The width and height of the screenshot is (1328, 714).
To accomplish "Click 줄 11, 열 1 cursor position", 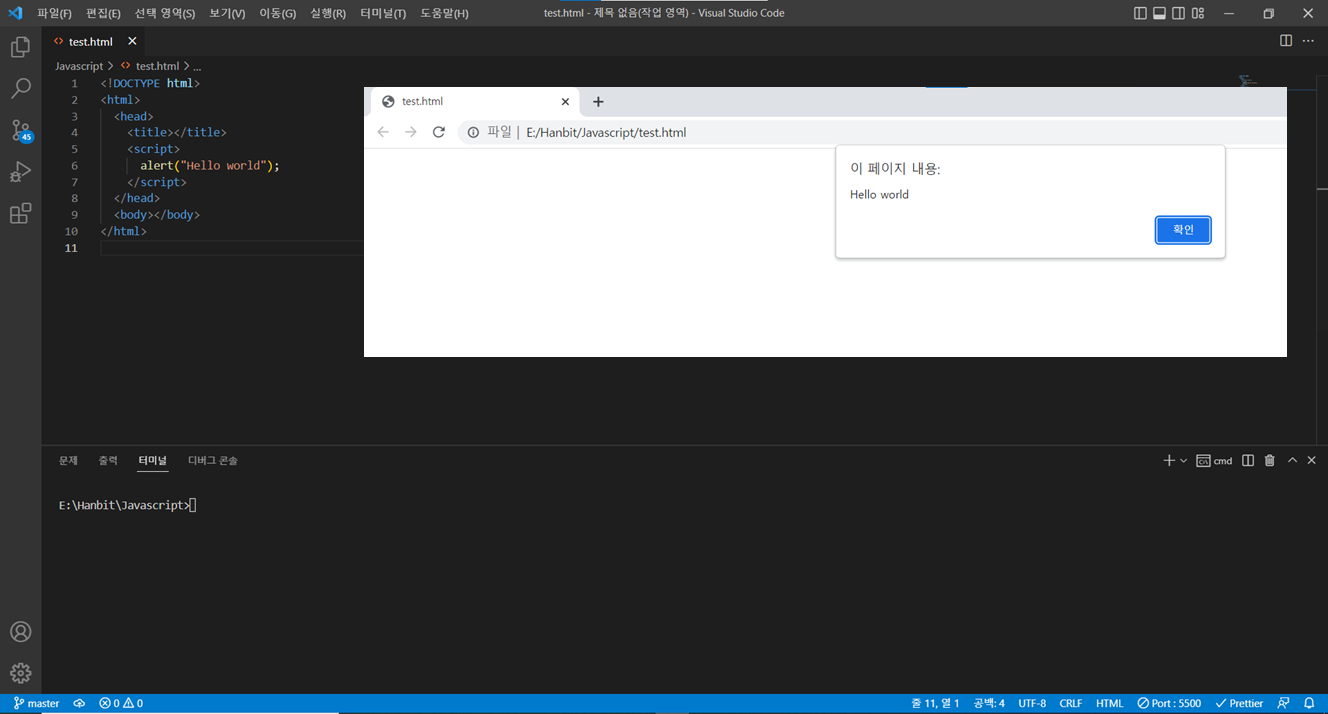I will (935, 703).
